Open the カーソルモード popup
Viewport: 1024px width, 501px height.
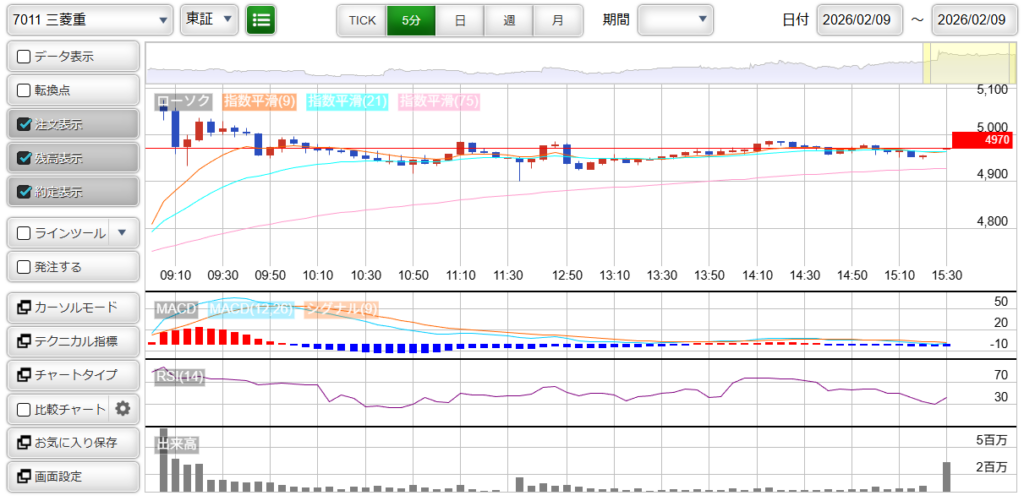point(72,307)
